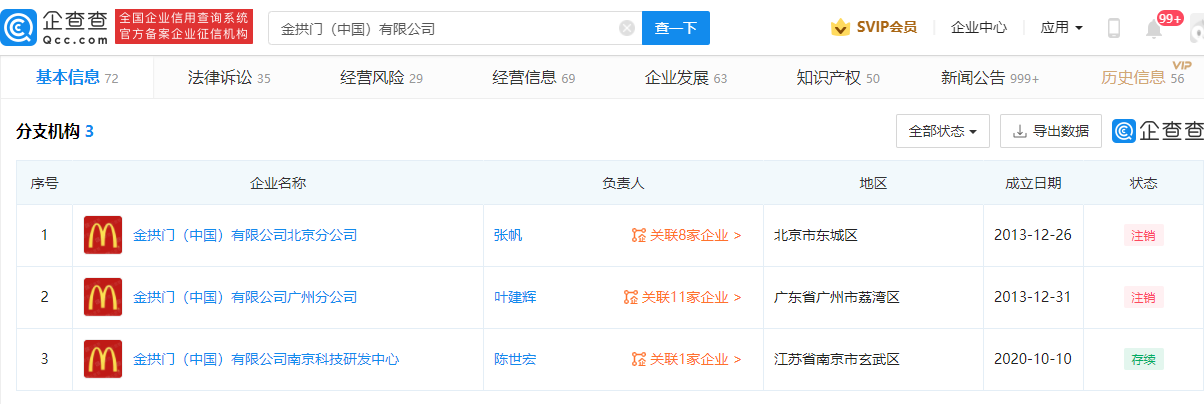This screenshot has width=1204, height=404.
Task: Click the 注销 status tag in Guangzhou row
Action: click(x=1143, y=297)
